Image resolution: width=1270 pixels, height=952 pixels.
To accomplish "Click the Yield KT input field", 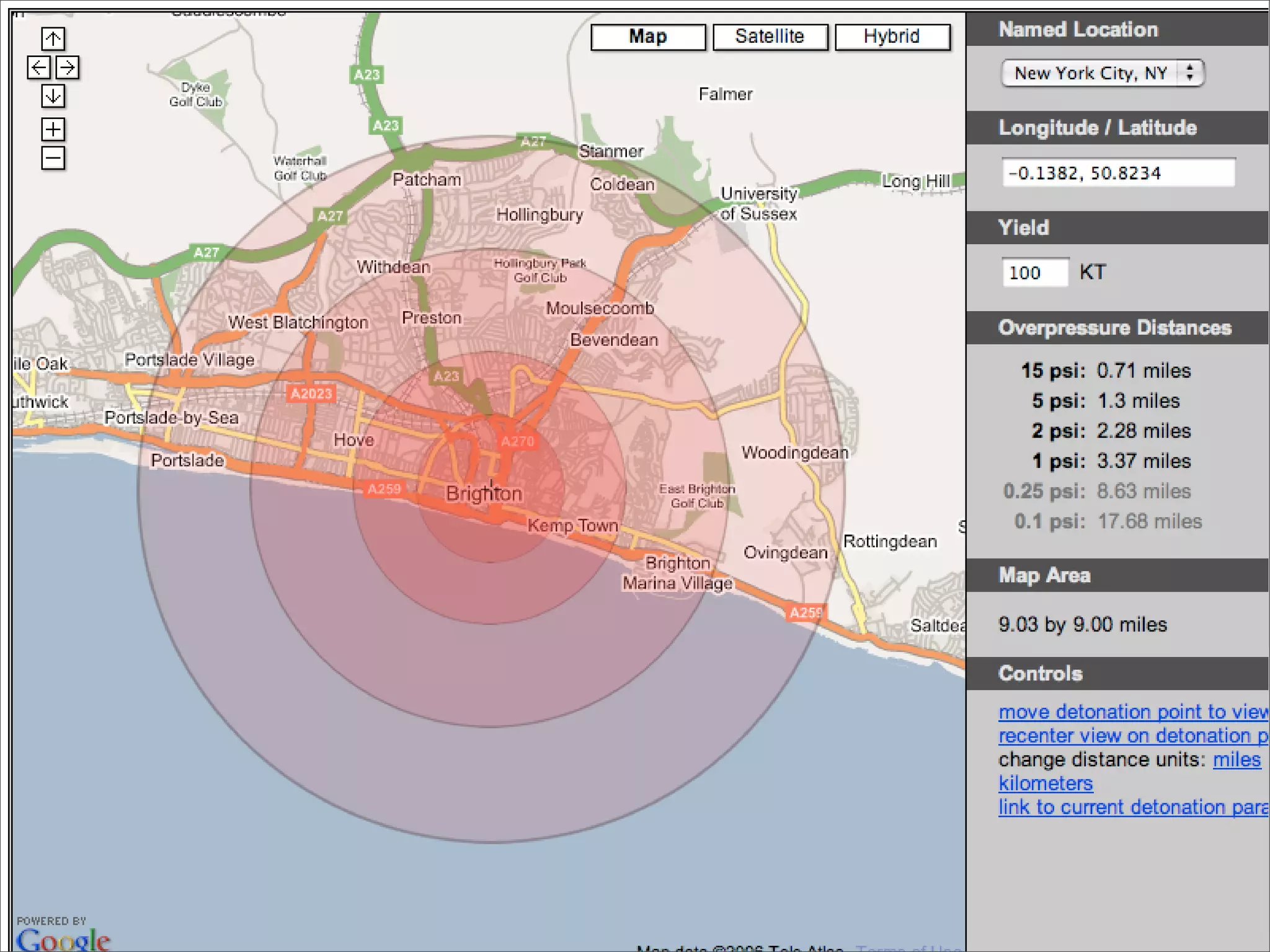I will [1034, 273].
